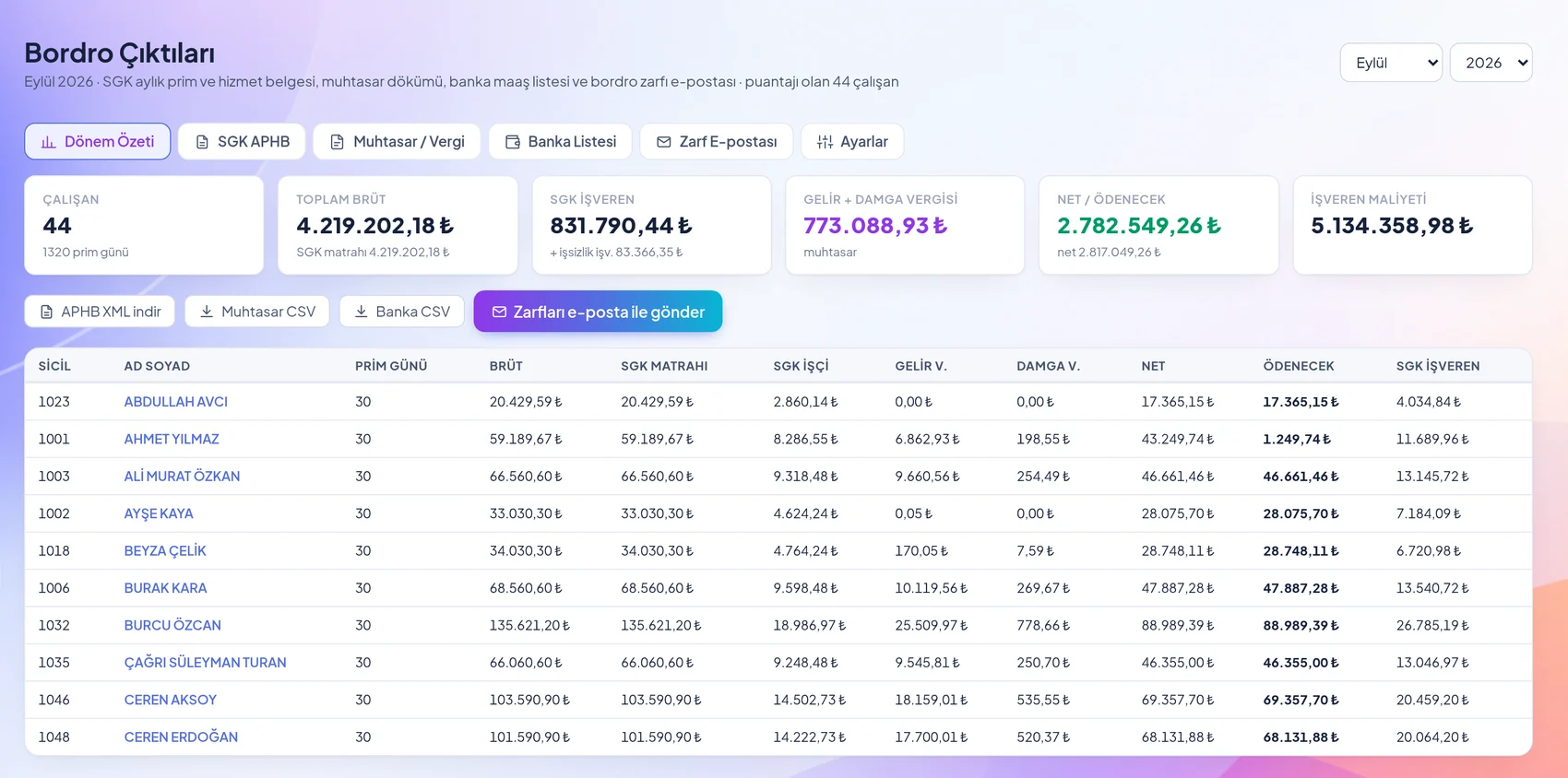The height and width of the screenshot is (778, 1568).
Task: Open employee ALİ MURAT ÖZKAN
Action: (x=182, y=477)
